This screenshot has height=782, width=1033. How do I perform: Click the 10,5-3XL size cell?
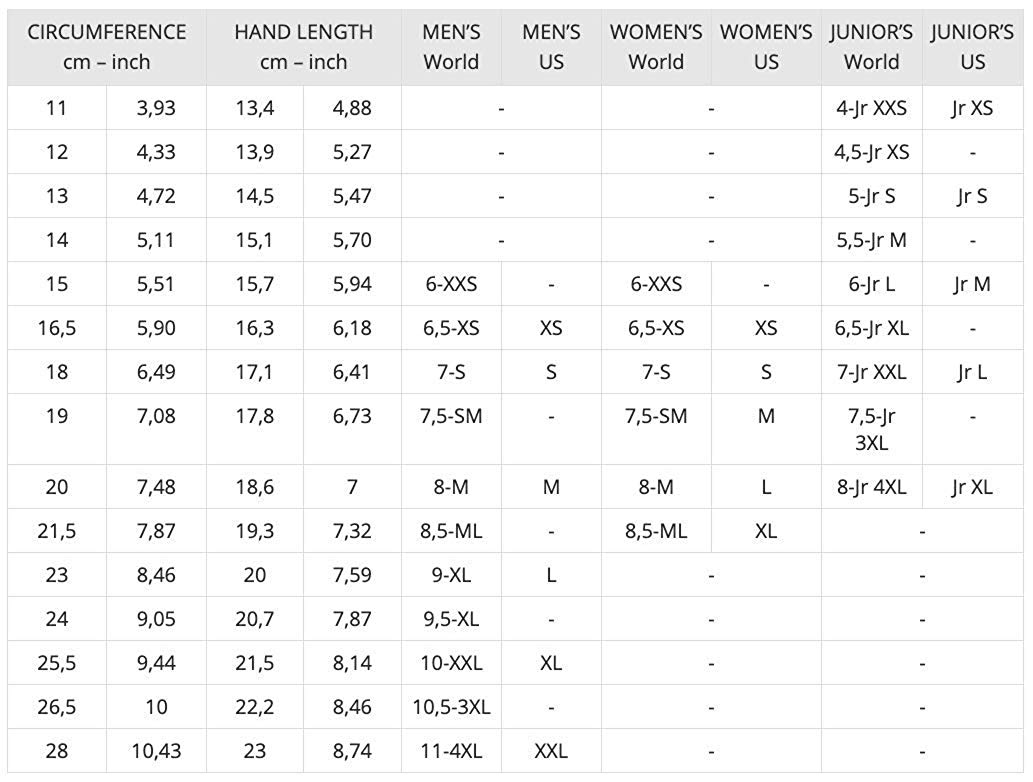pyautogui.click(x=451, y=707)
